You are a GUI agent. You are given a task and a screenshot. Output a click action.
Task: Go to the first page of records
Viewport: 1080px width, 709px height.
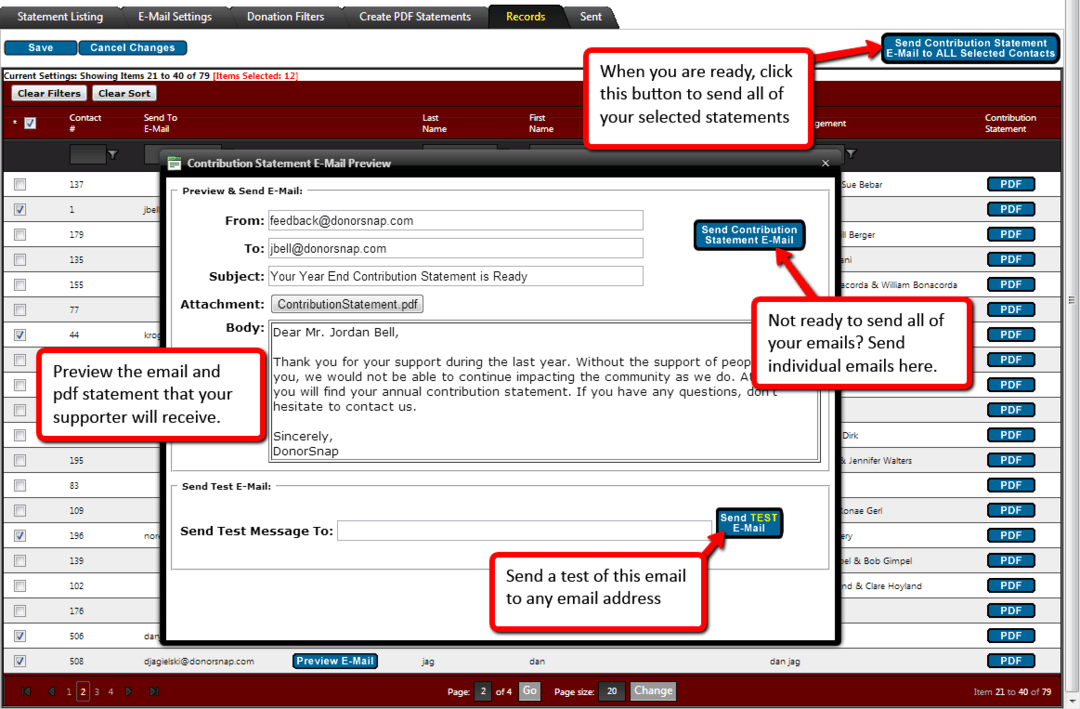click(x=25, y=691)
